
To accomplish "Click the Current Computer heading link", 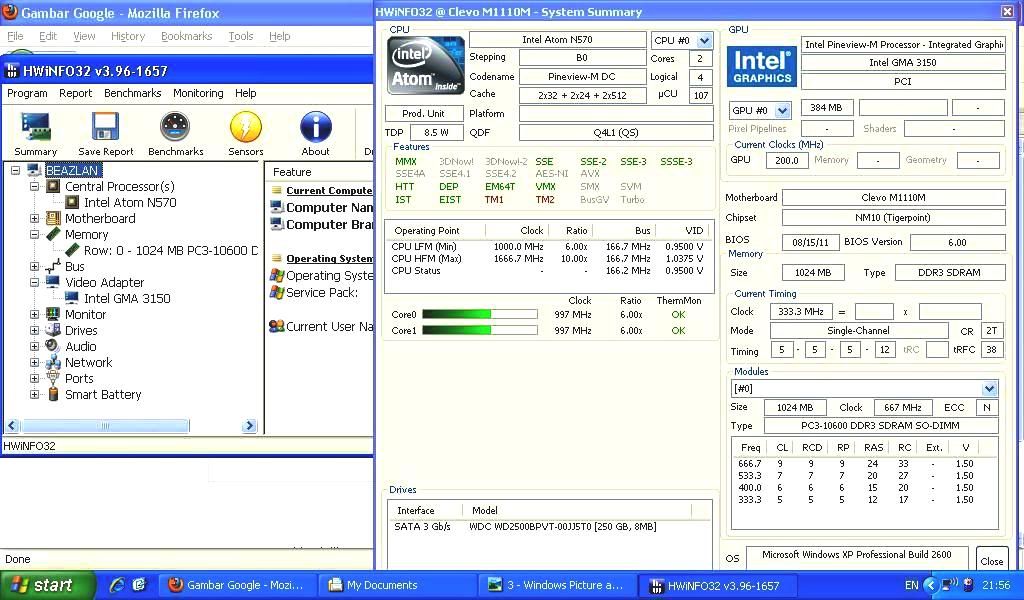I will pyautogui.click(x=329, y=191).
